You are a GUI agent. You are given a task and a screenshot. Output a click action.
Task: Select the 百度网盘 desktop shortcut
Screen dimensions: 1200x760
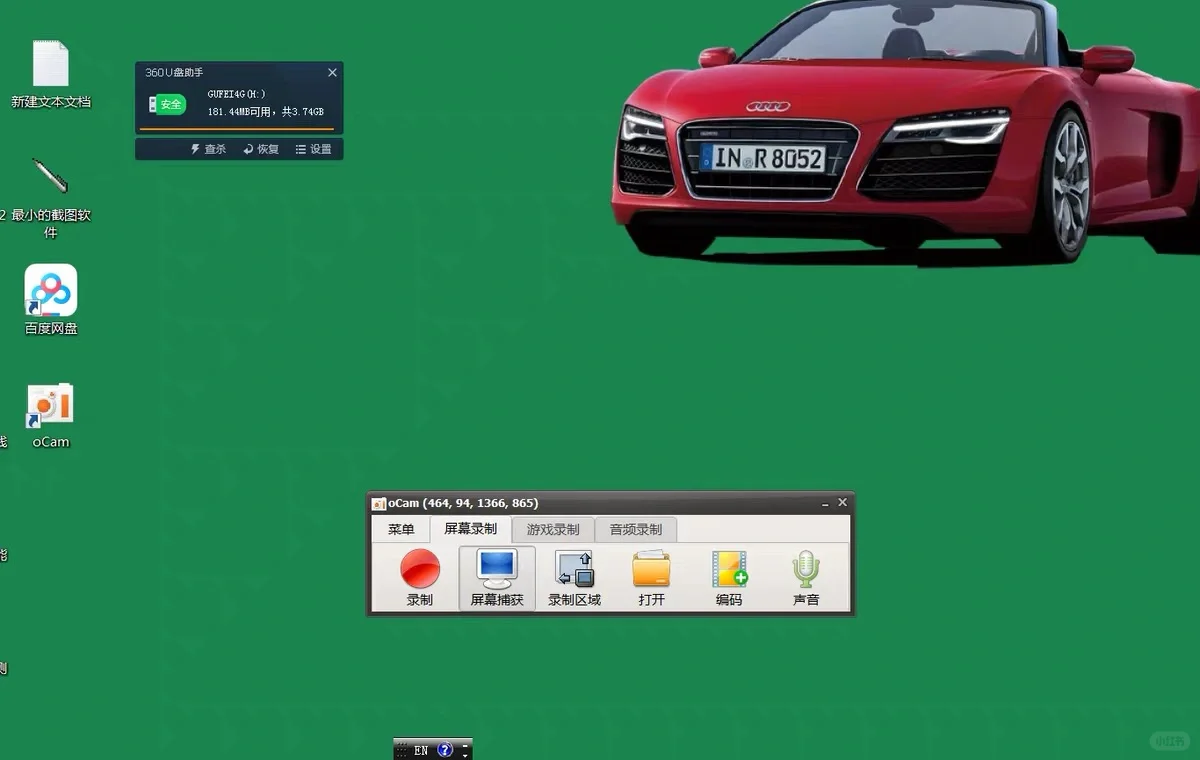[x=51, y=299]
